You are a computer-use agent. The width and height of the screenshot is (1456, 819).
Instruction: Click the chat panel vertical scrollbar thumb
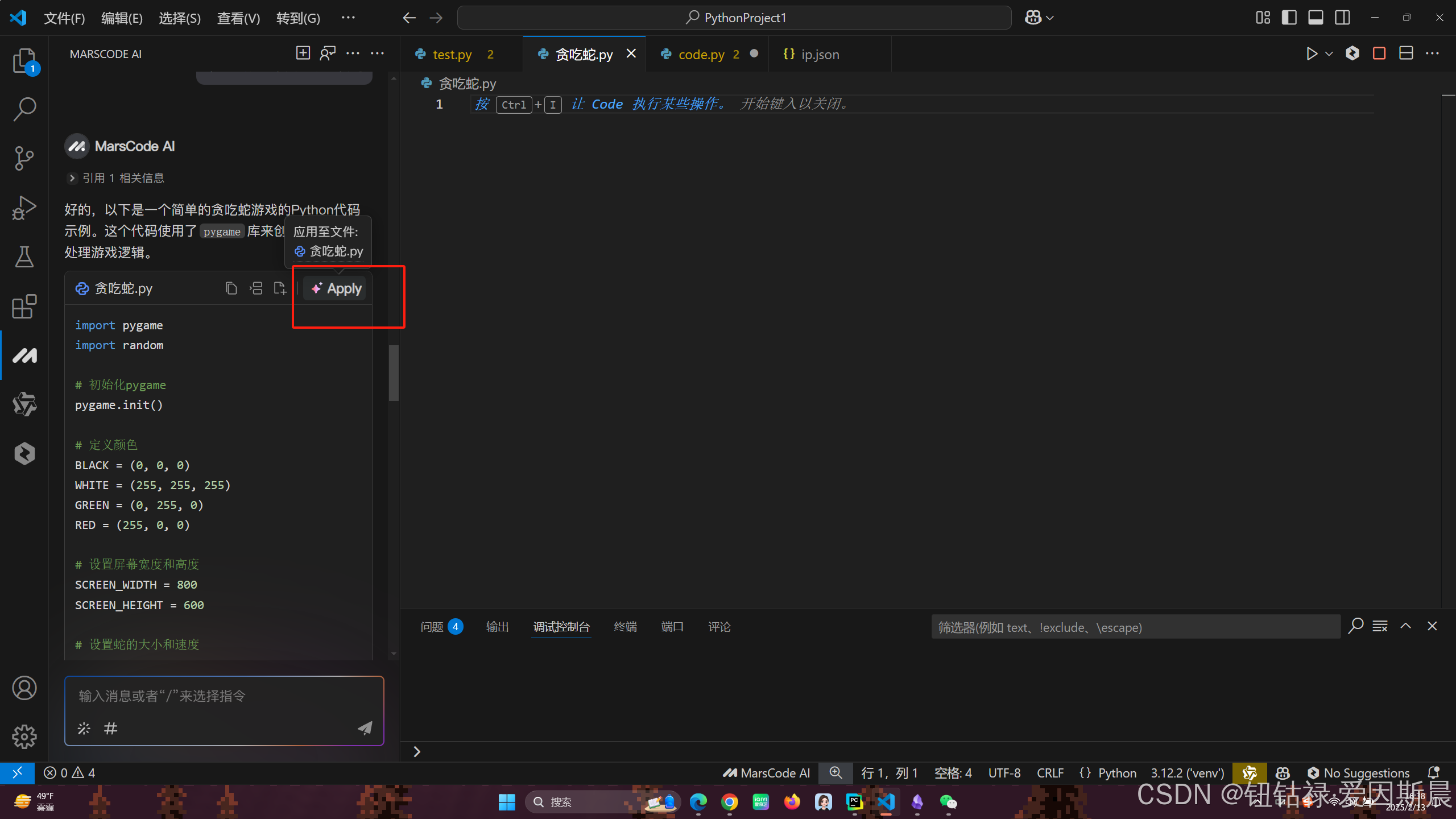394,373
